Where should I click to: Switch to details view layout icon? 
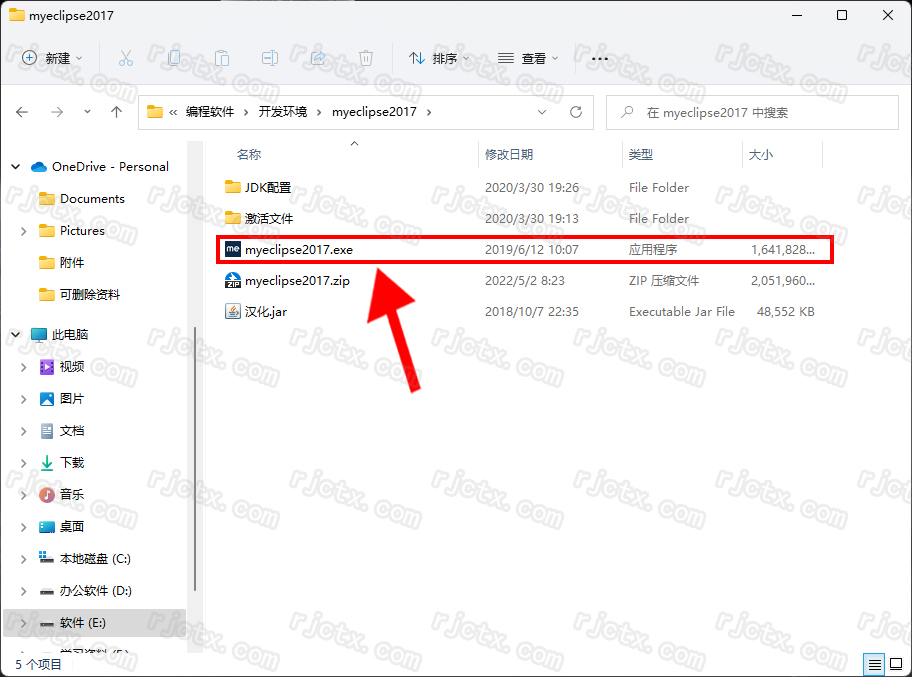874,664
